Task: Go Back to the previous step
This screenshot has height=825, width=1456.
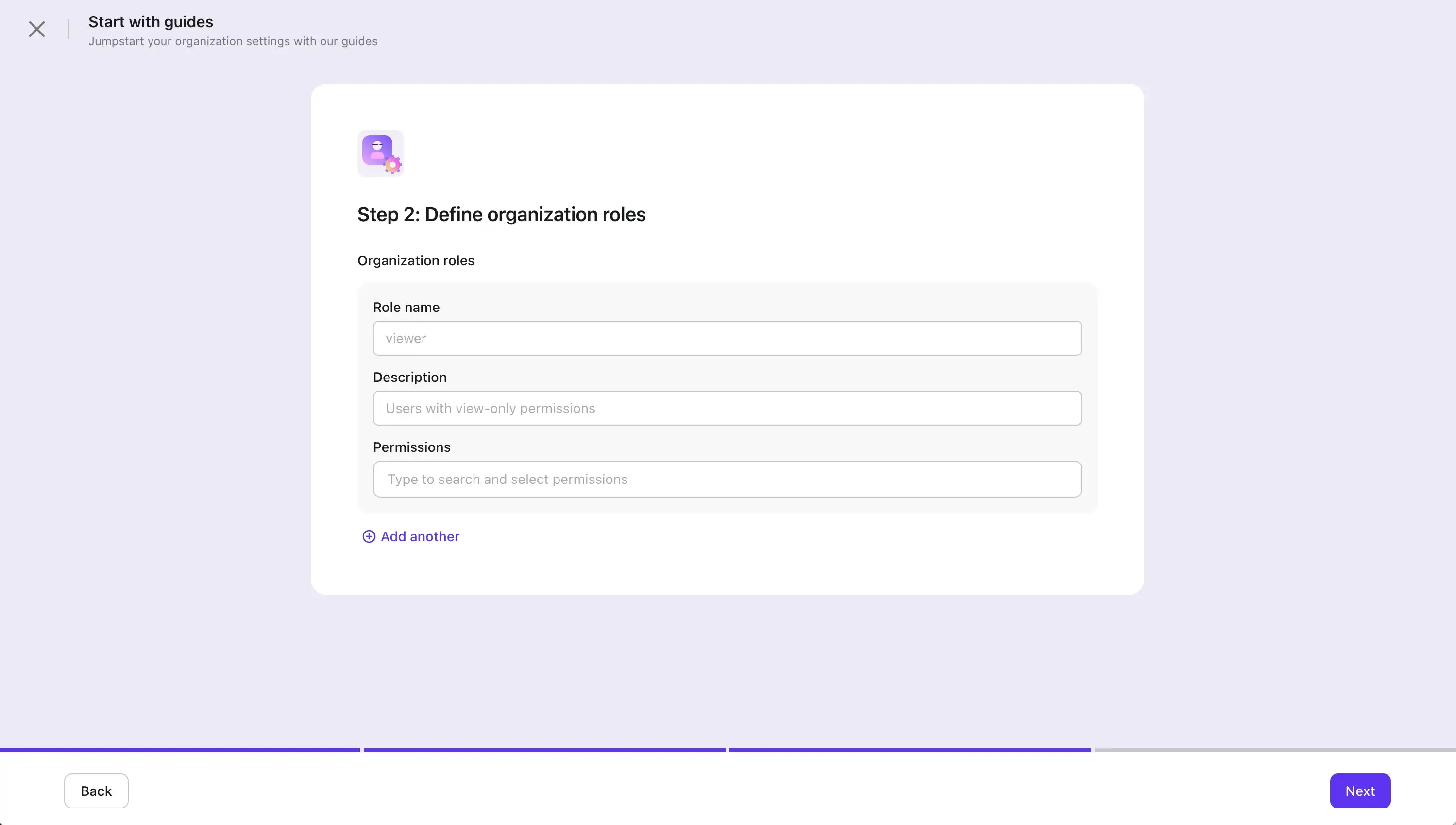Action: point(96,791)
